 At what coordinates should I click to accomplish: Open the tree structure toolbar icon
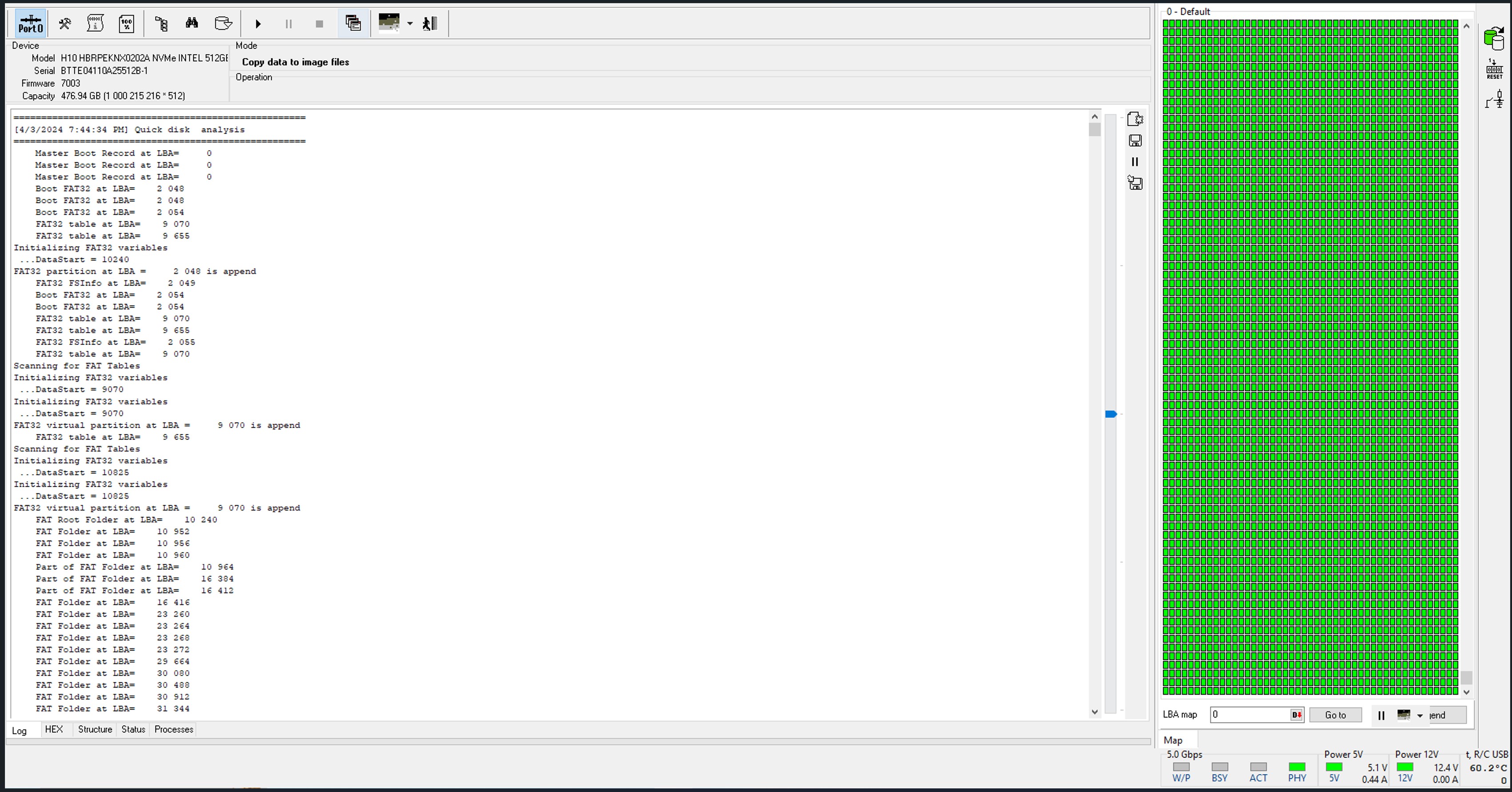[161, 24]
